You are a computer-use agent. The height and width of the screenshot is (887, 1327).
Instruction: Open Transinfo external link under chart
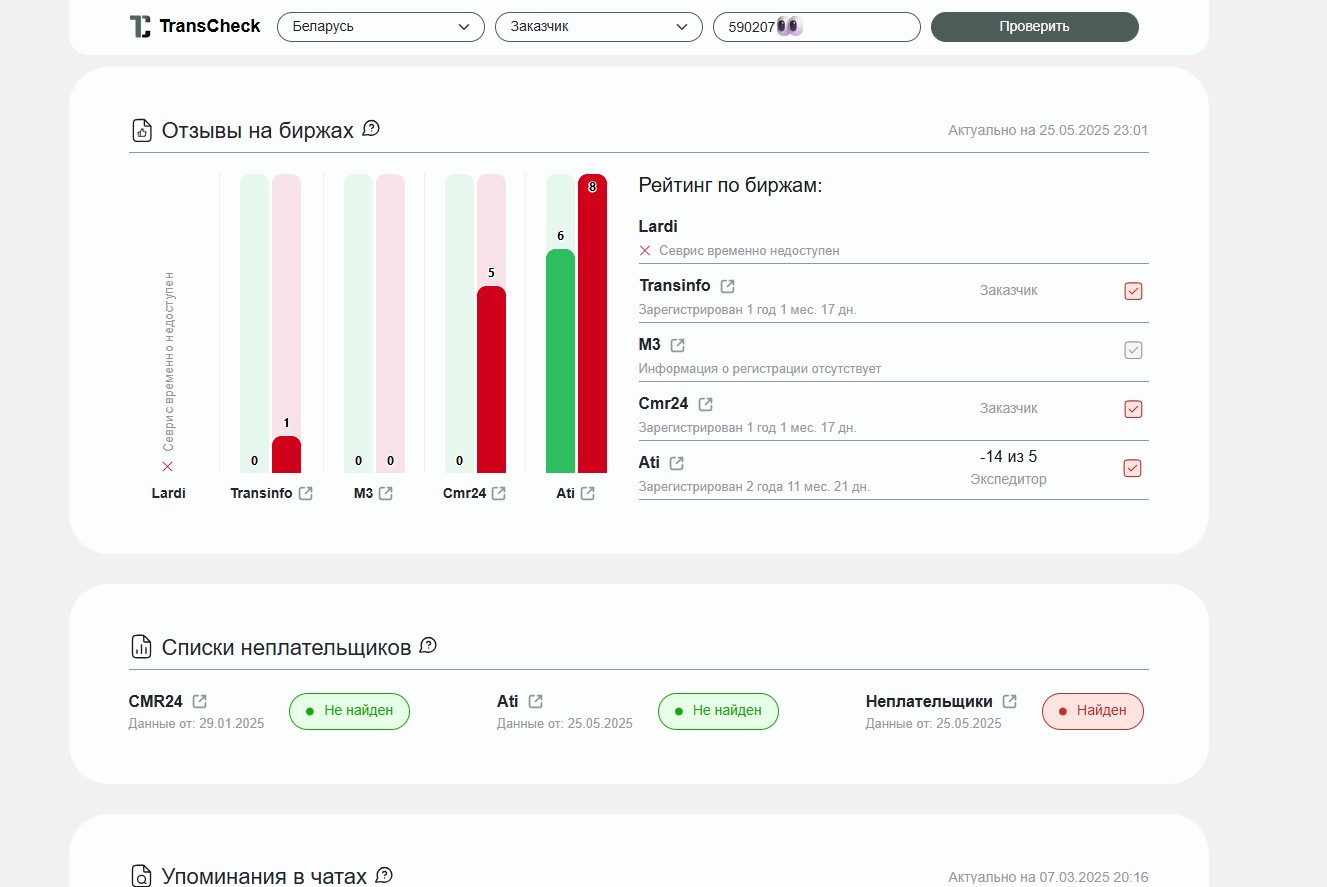tap(306, 493)
